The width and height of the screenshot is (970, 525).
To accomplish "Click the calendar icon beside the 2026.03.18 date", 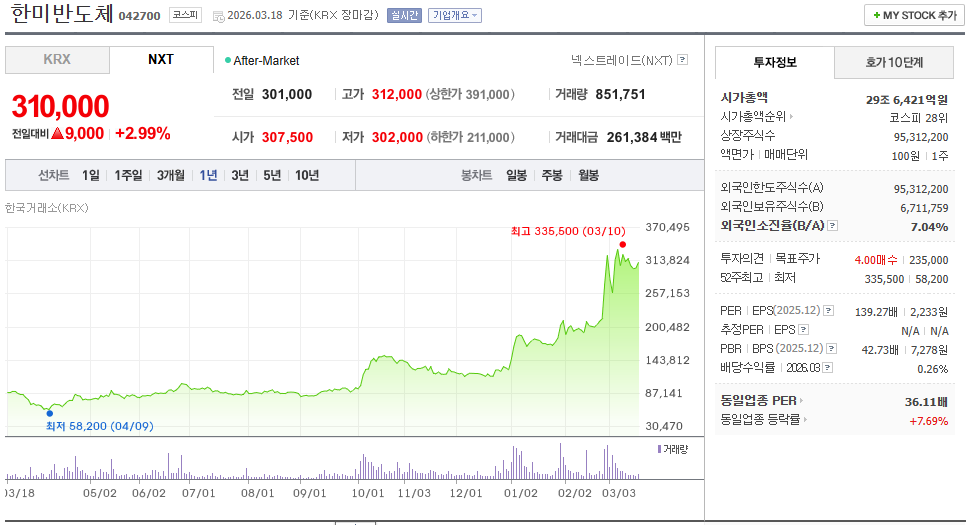I will pyautogui.click(x=218, y=17).
